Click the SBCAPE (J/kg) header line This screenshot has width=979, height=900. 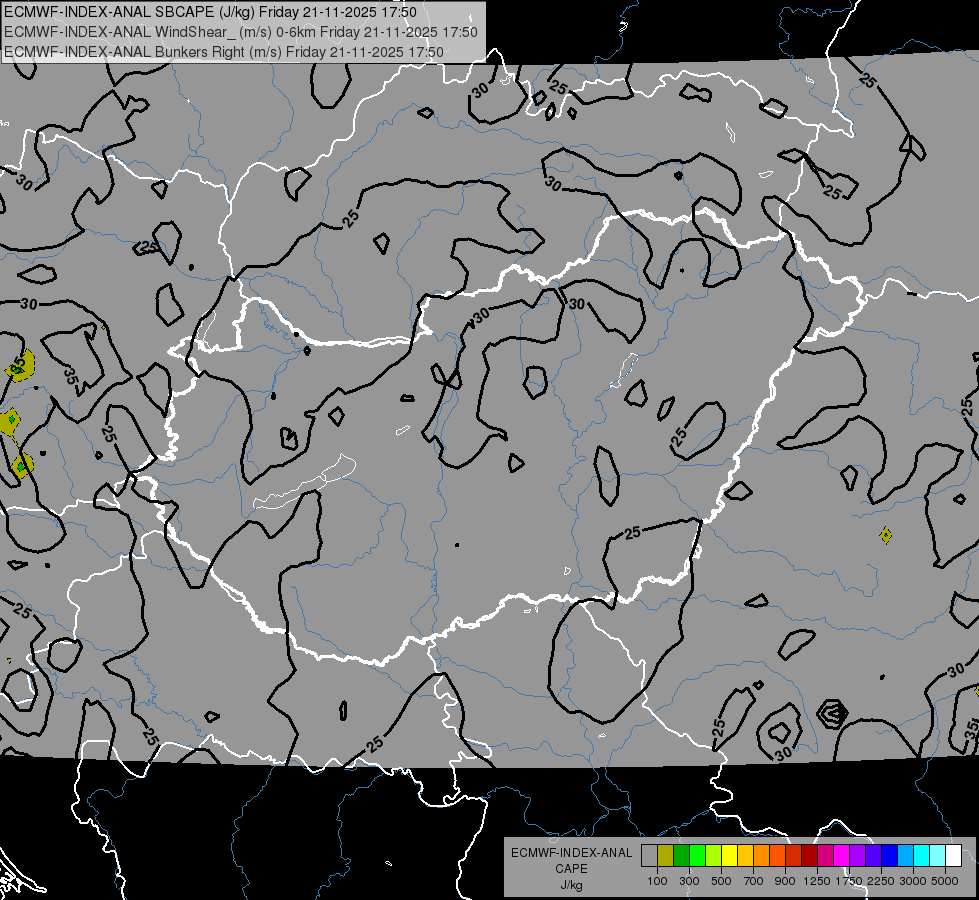pyautogui.click(x=210, y=12)
